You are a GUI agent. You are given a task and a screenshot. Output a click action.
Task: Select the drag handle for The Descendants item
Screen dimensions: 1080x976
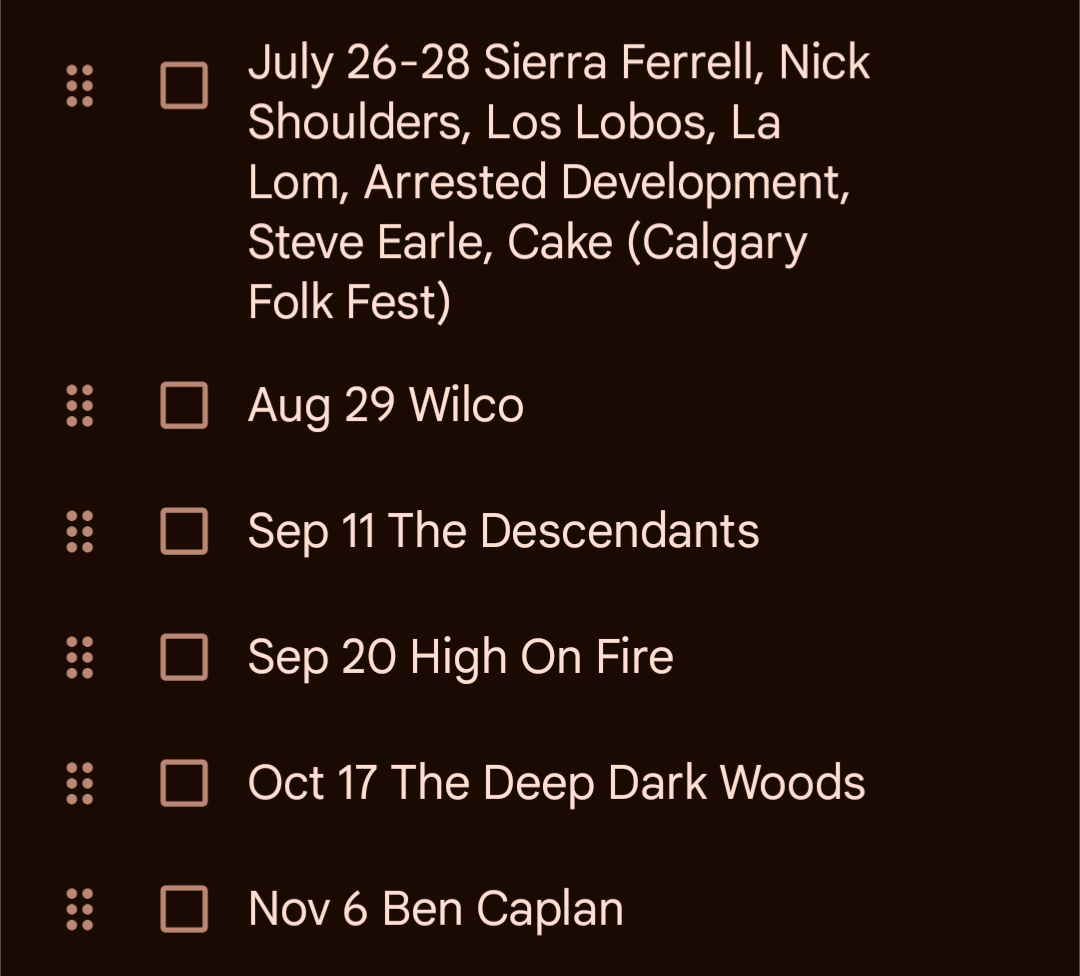tap(79, 532)
